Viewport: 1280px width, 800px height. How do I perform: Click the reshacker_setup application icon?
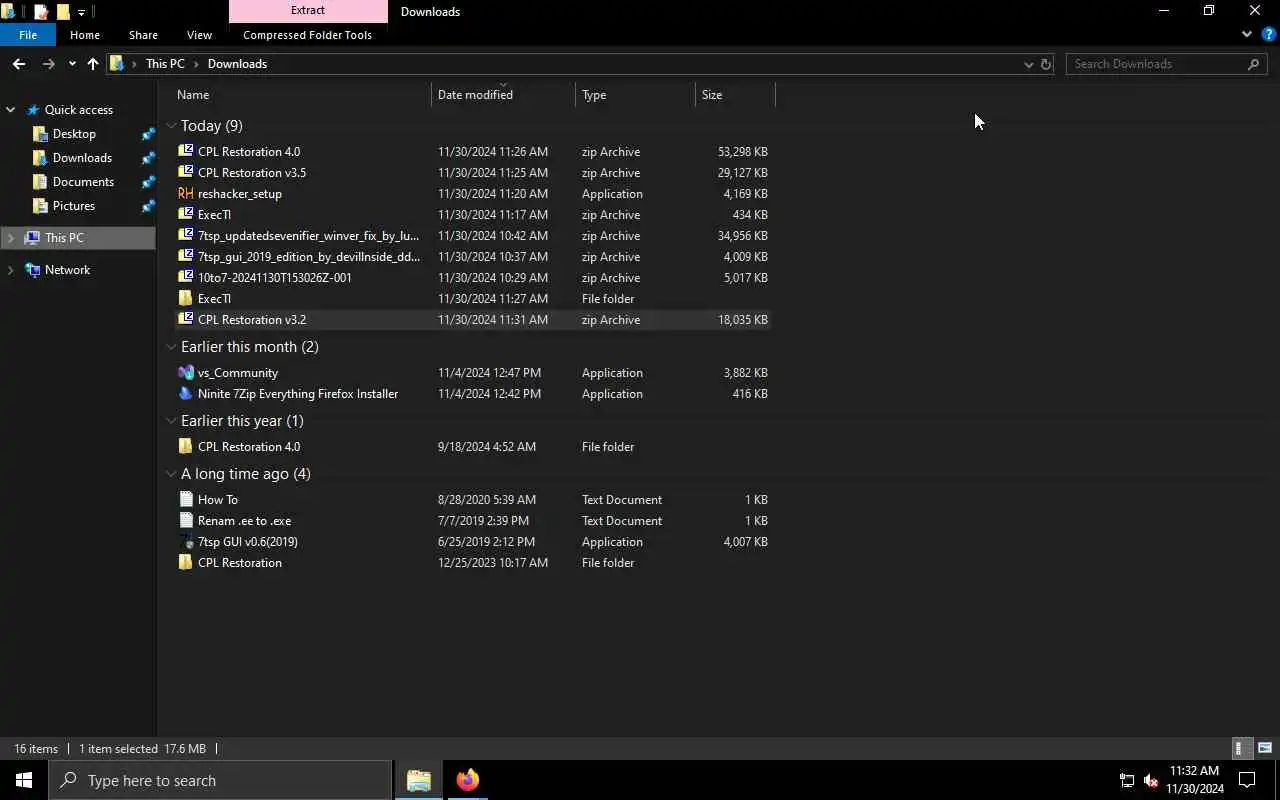[x=185, y=193]
